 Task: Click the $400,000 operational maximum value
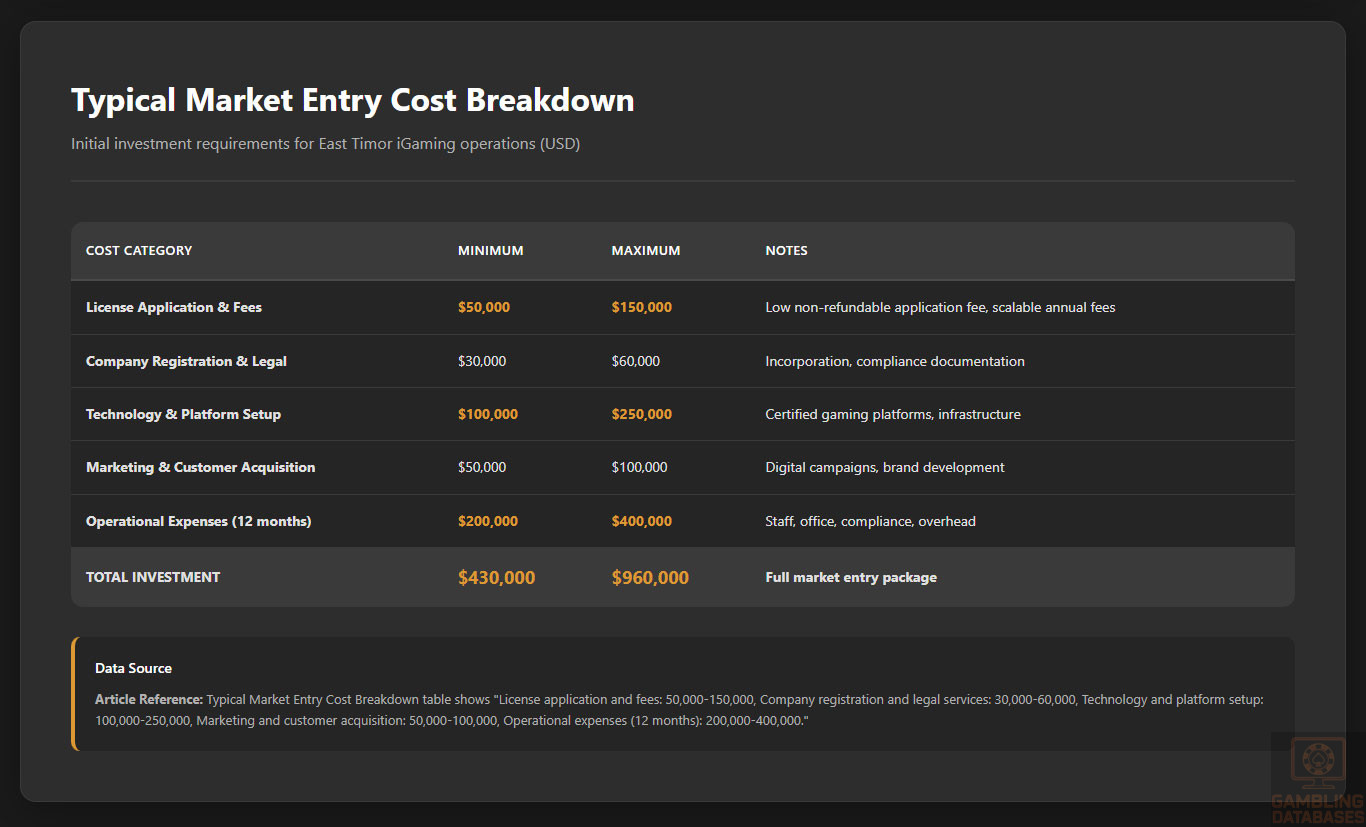(x=641, y=521)
